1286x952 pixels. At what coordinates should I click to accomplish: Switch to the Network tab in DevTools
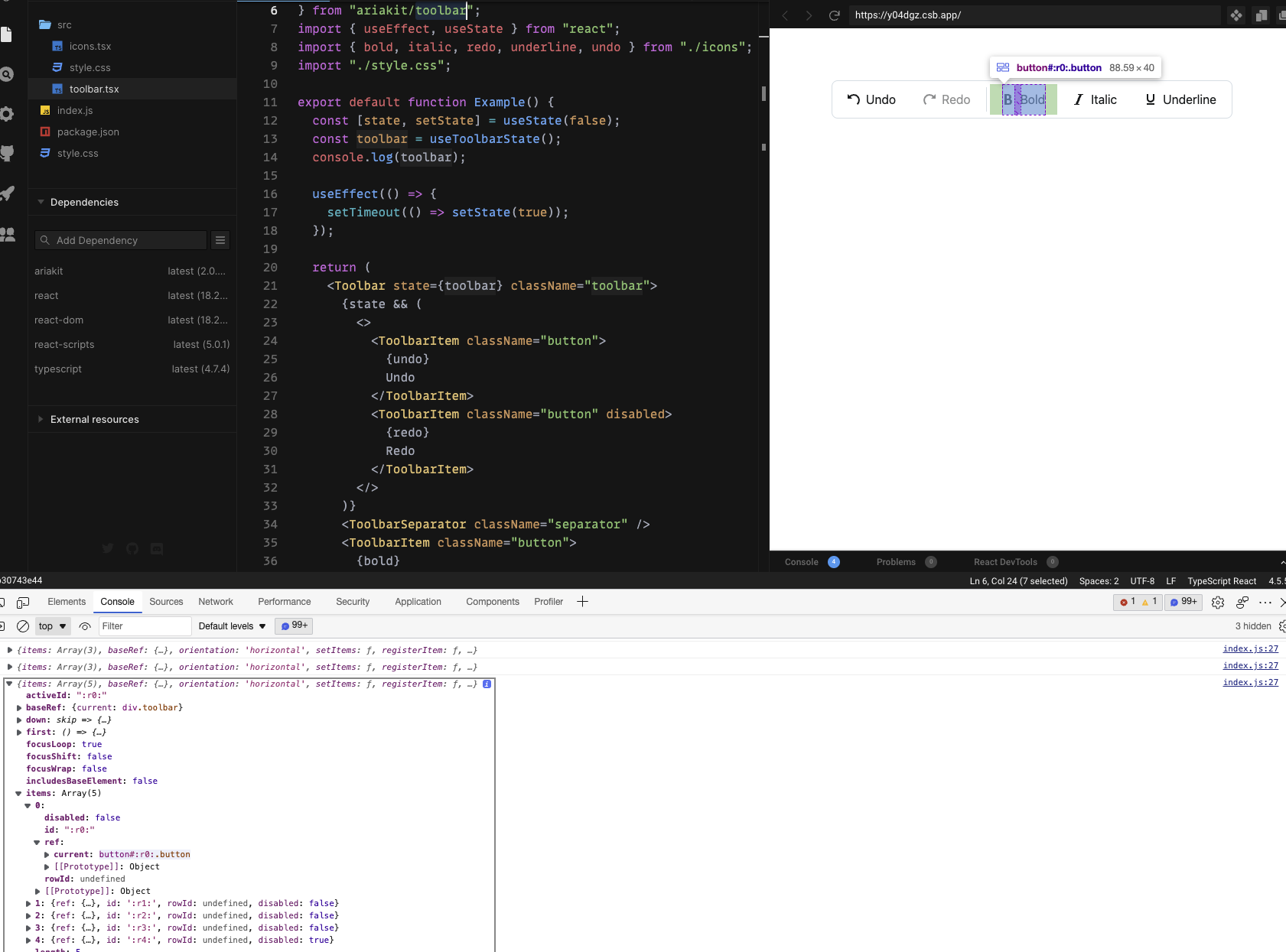point(215,602)
